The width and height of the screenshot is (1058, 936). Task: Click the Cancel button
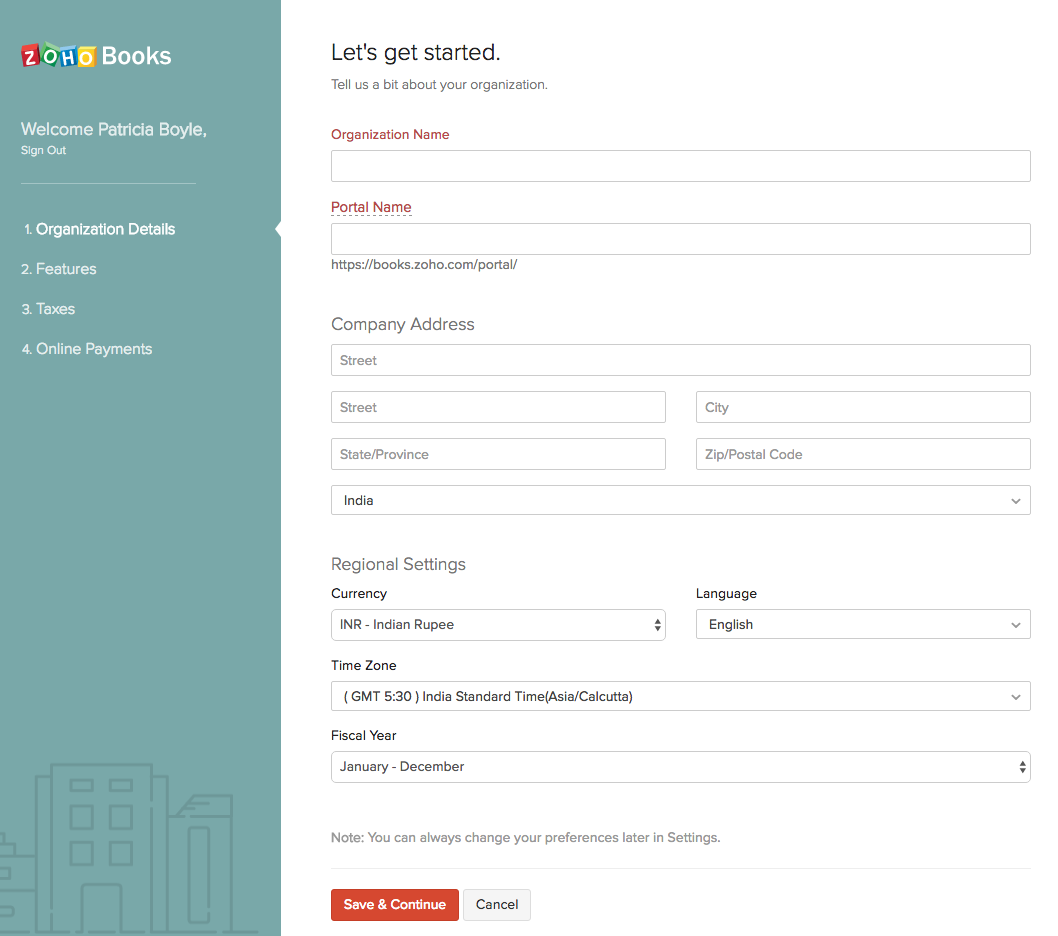click(x=496, y=905)
